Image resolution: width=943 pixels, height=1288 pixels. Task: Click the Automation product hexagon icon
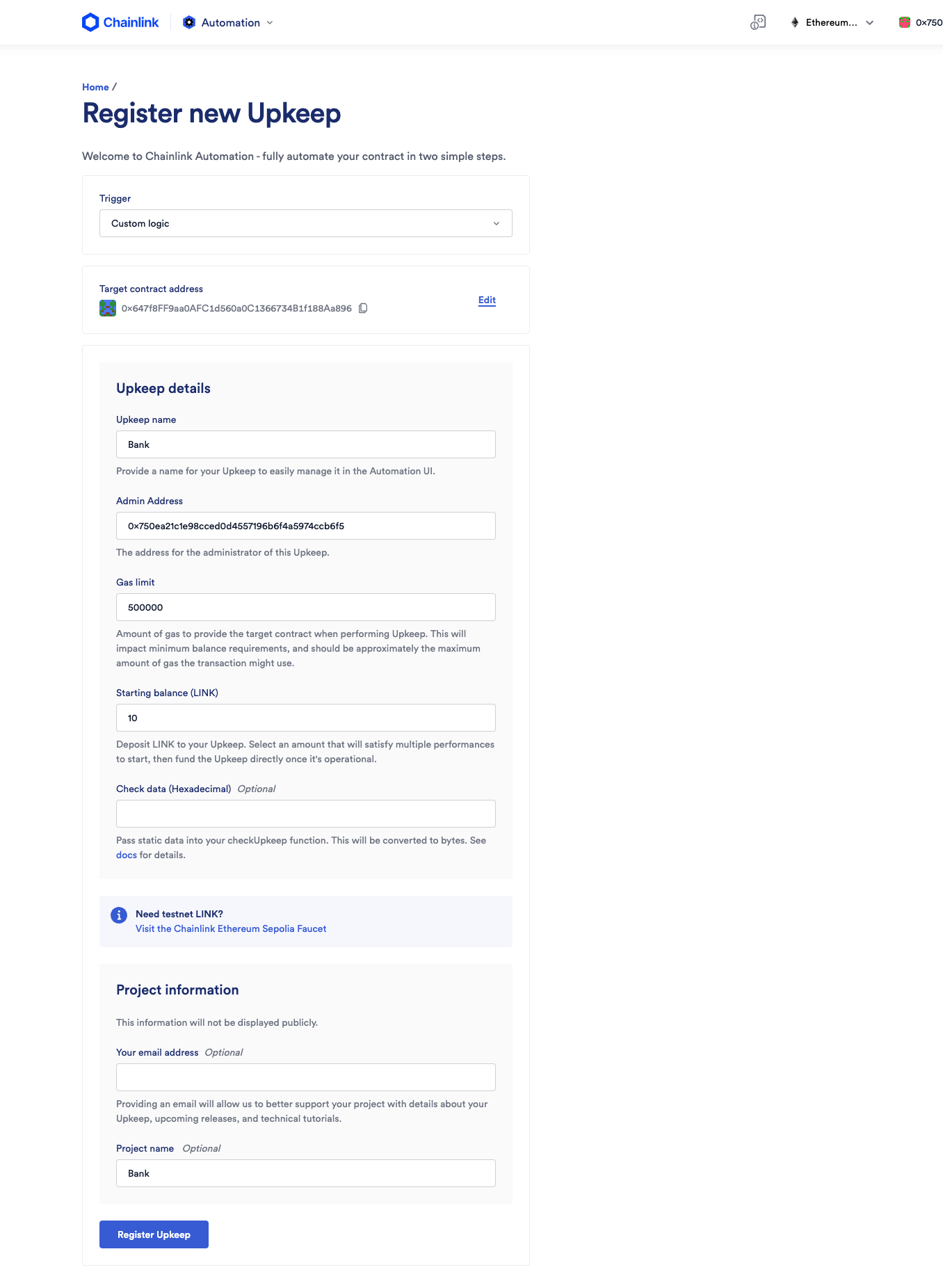click(189, 22)
